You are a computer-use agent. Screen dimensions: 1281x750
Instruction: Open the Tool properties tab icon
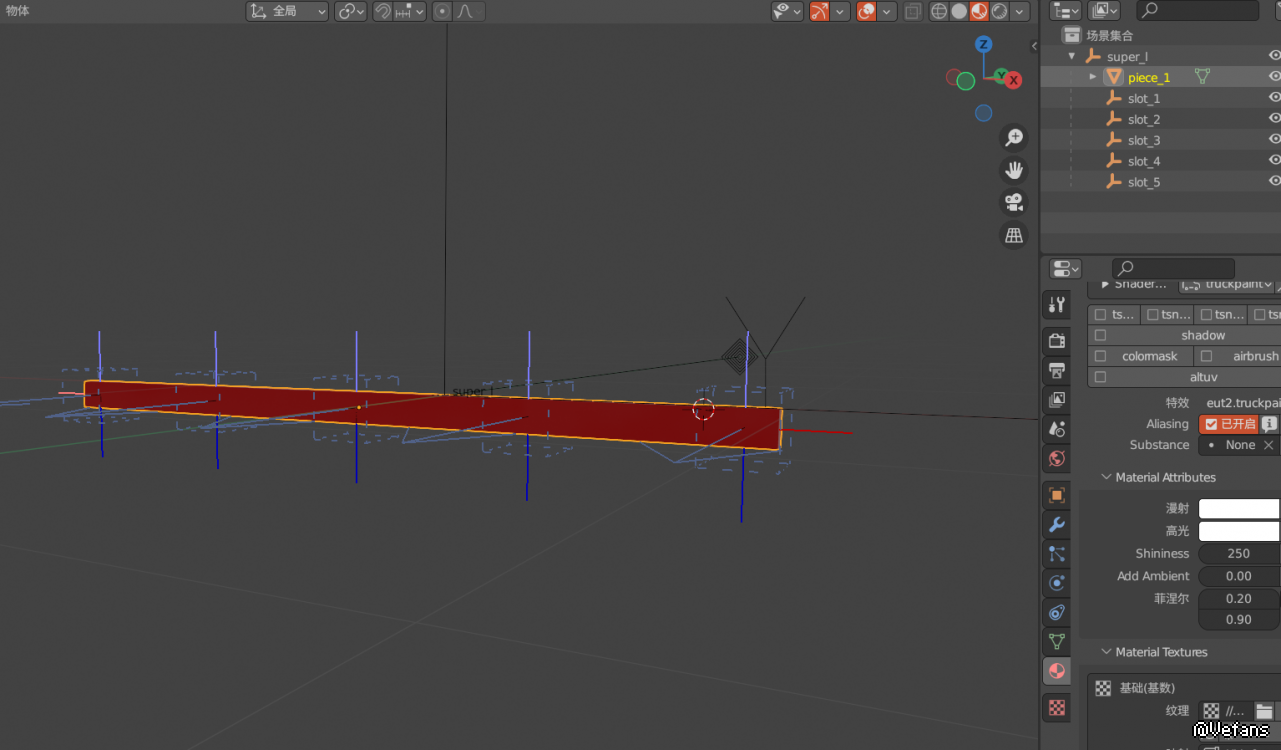pyautogui.click(x=1057, y=306)
